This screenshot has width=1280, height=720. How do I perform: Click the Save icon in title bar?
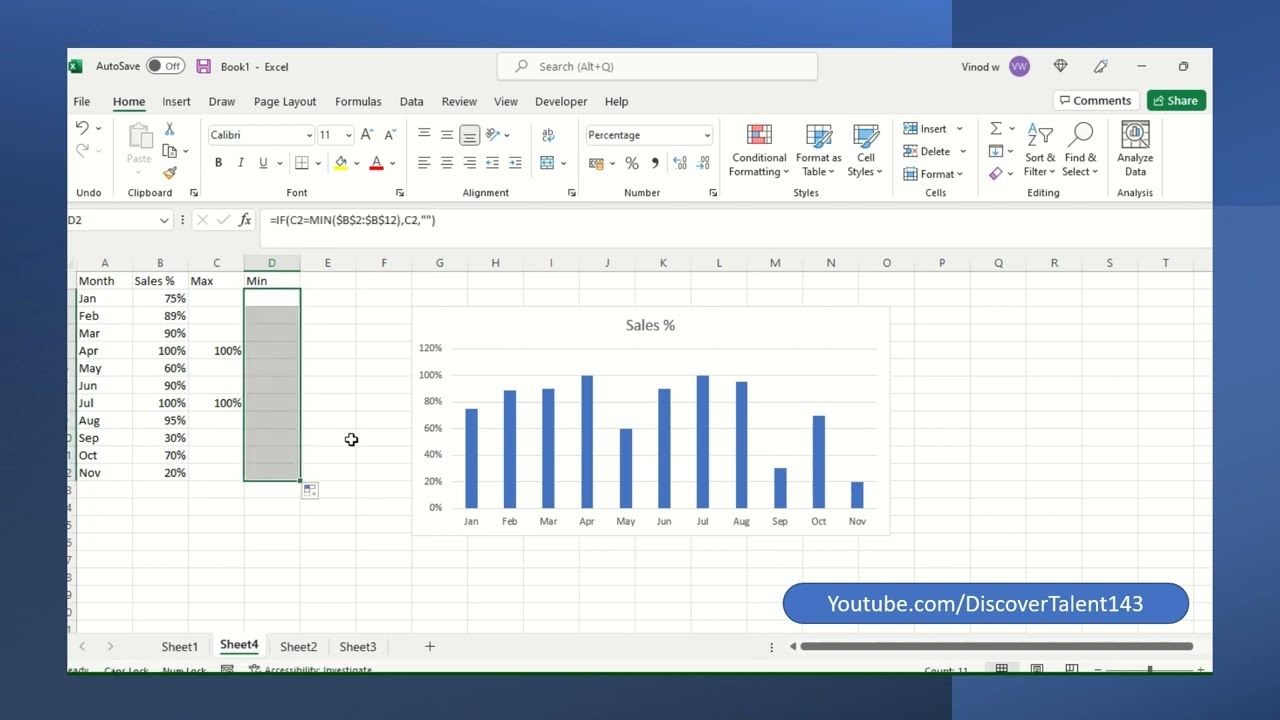[x=203, y=66]
